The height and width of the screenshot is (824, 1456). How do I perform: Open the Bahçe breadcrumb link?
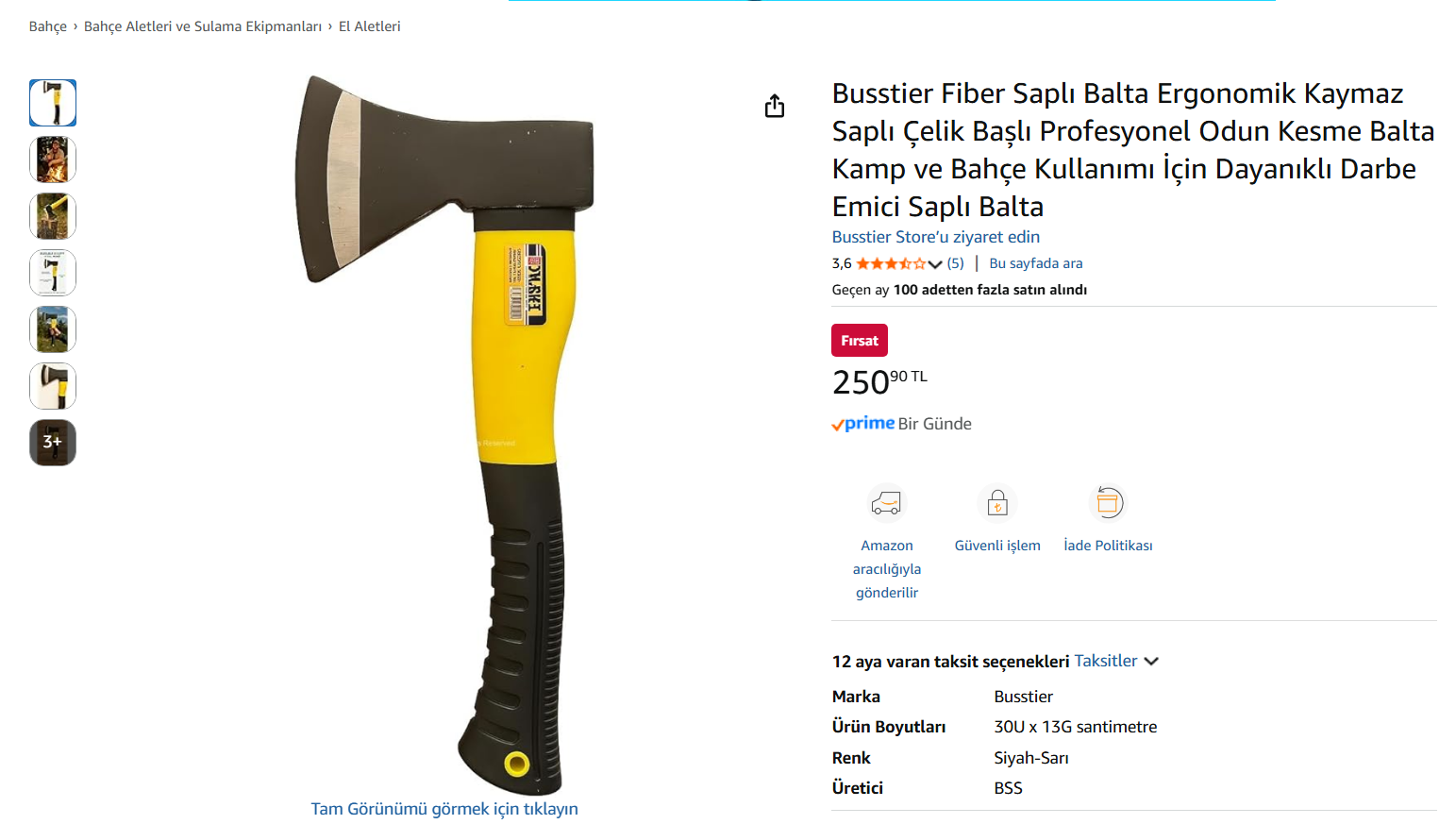click(x=47, y=26)
